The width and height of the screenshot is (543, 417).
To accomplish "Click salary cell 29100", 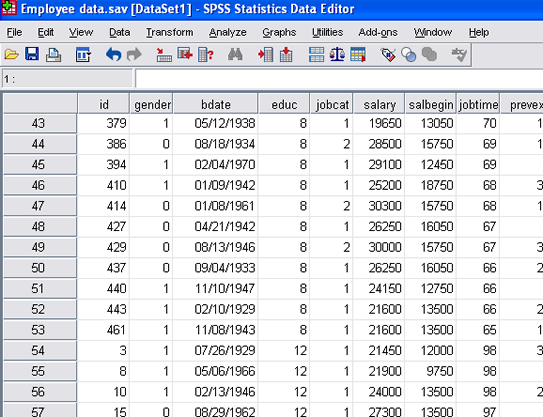I will [379, 165].
